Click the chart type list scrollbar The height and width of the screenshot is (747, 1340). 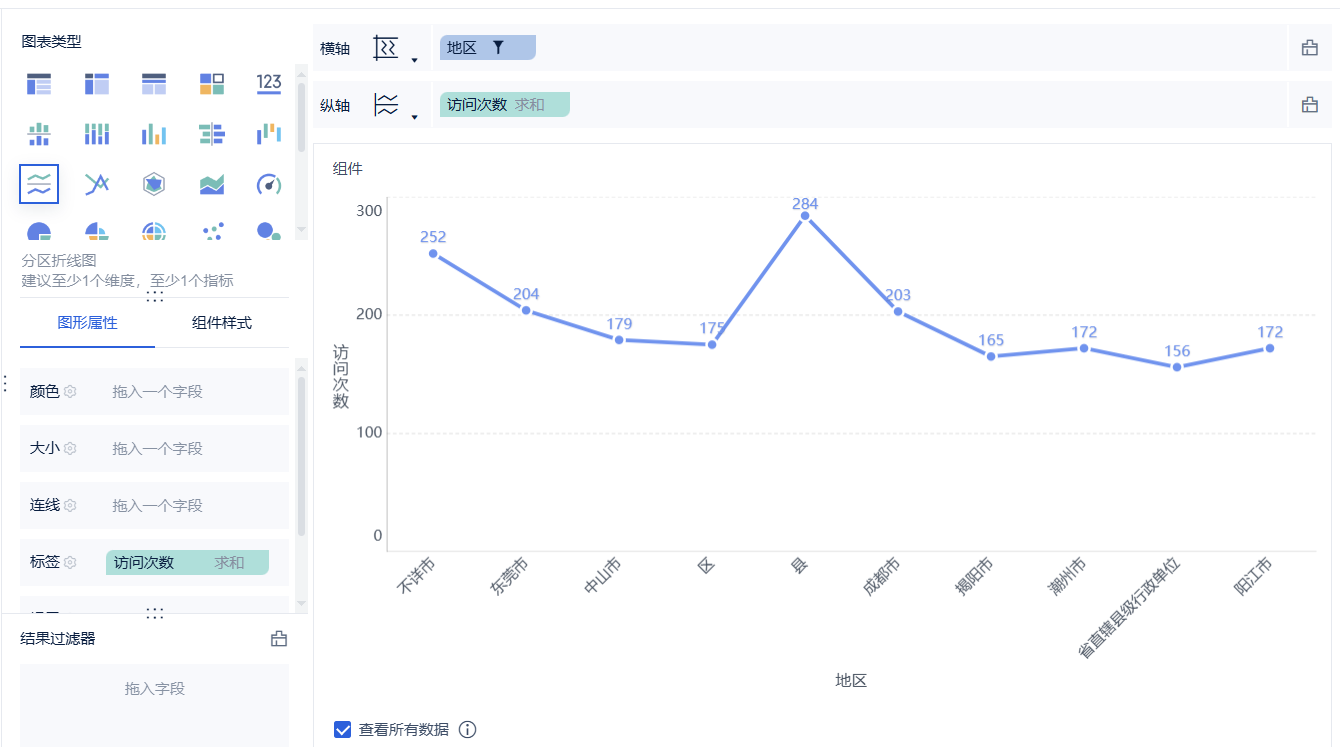(x=301, y=118)
